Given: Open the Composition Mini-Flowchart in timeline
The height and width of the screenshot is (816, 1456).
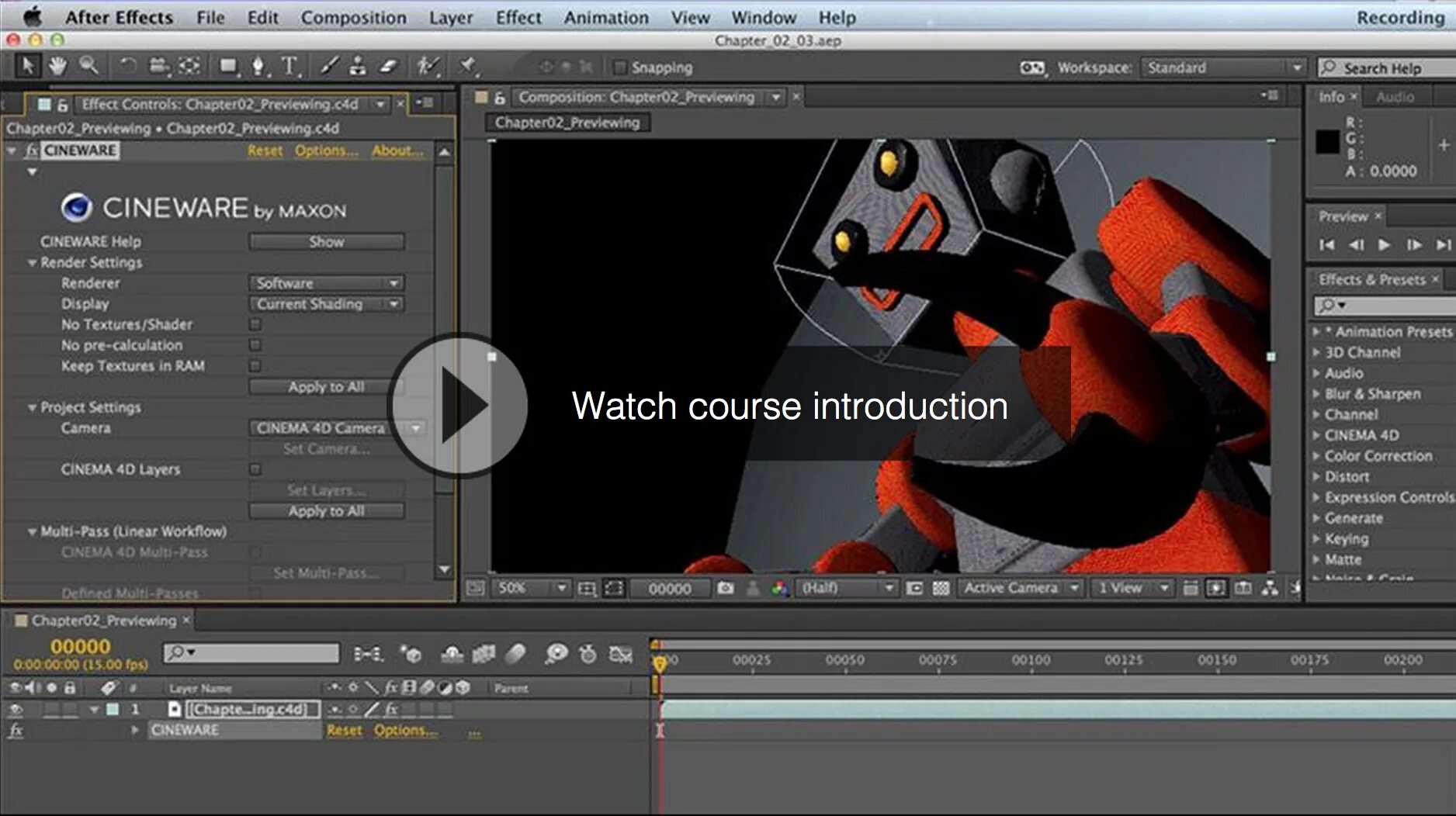Looking at the screenshot, I should pyautogui.click(x=369, y=655).
